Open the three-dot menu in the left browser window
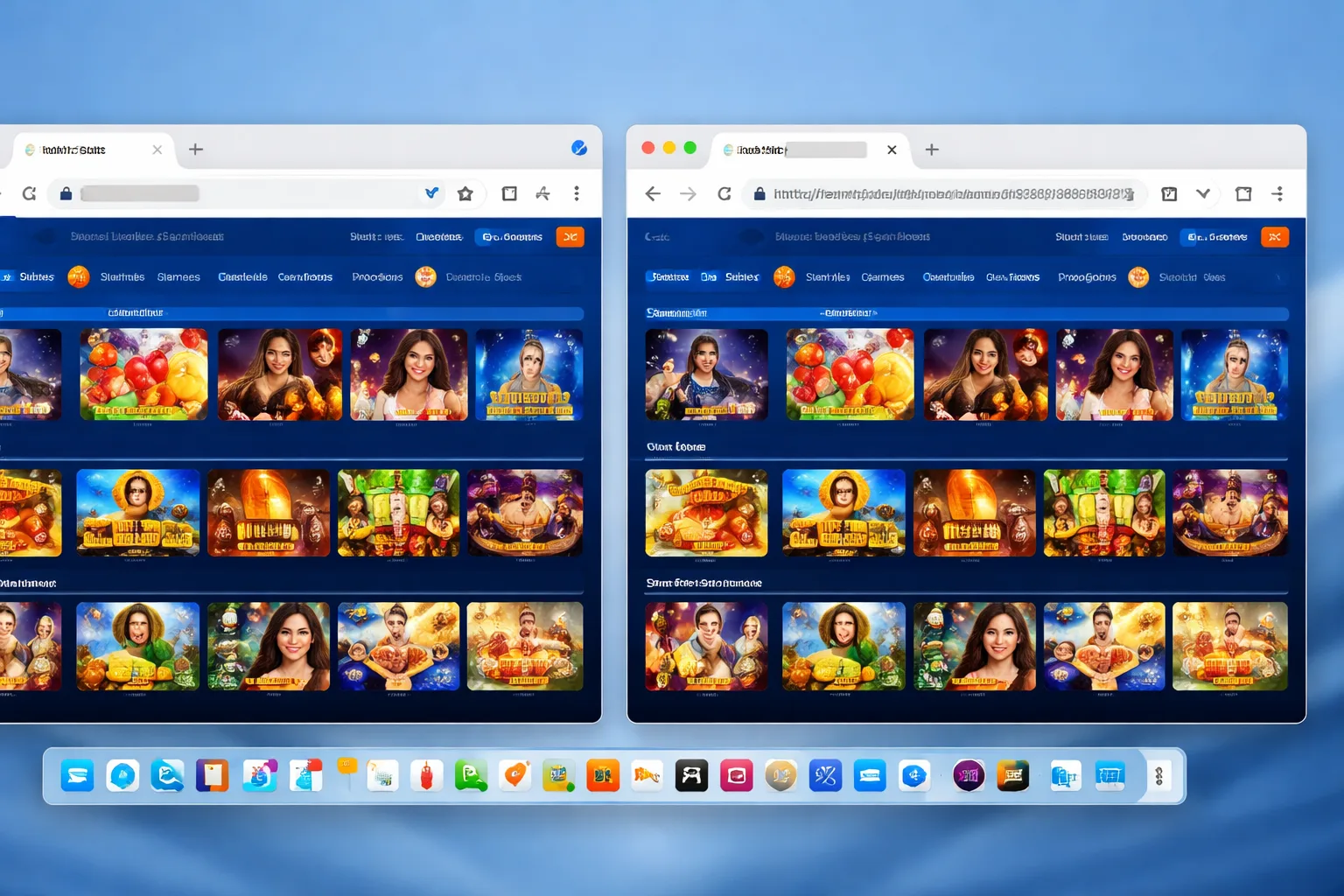Viewport: 1344px width, 896px height. click(x=577, y=193)
